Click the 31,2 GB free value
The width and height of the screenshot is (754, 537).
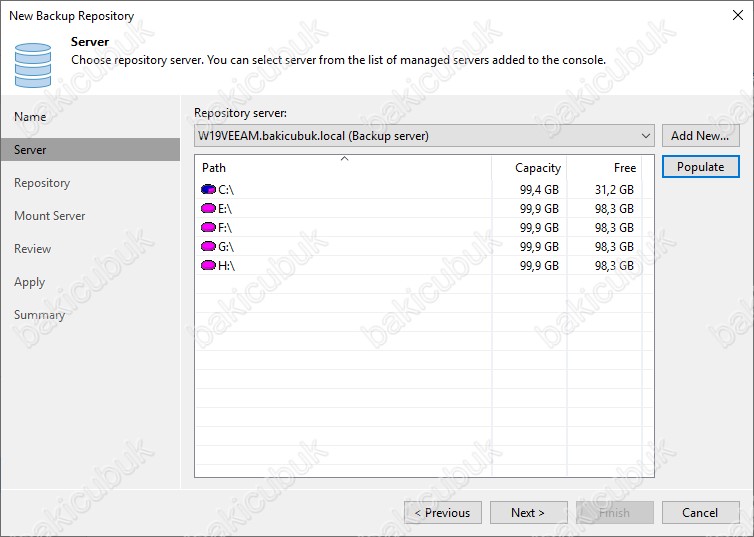pyautogui.click(x=614, y=190)
